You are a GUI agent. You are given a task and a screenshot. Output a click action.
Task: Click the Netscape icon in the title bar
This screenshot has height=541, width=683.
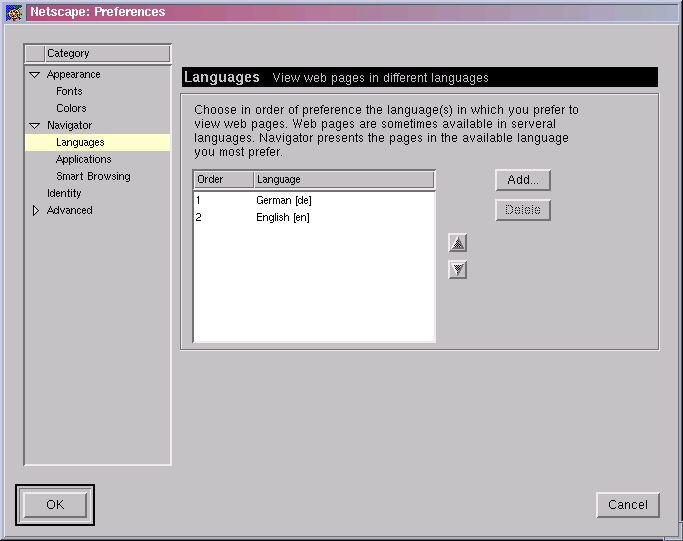coord(14,12)
